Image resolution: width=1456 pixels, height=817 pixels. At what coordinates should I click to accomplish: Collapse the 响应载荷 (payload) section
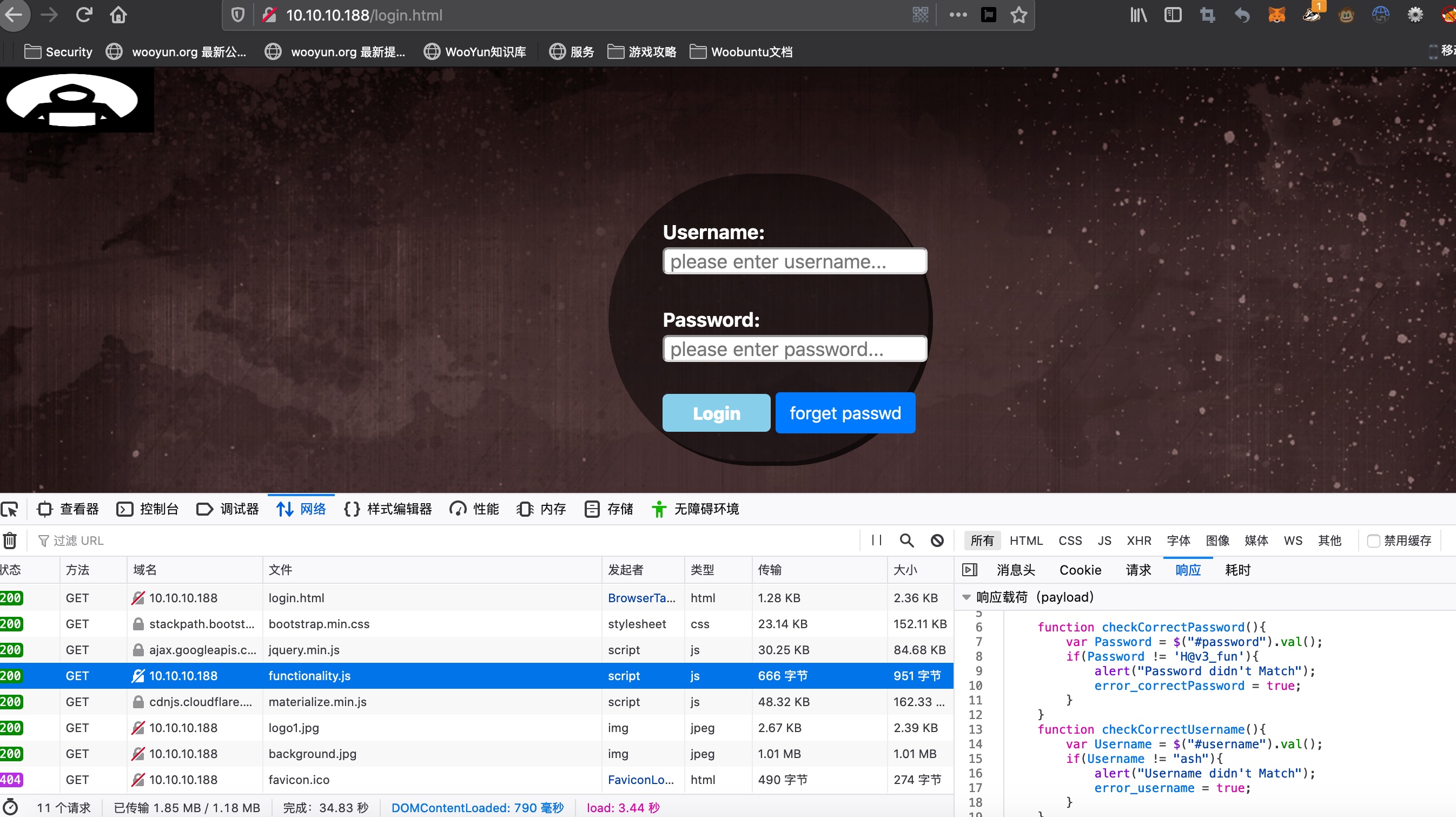click(967, 597)
